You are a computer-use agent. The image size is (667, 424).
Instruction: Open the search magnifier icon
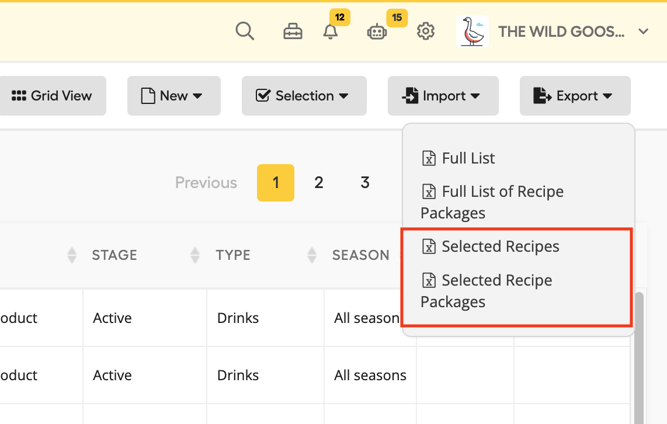pos(245,31)
